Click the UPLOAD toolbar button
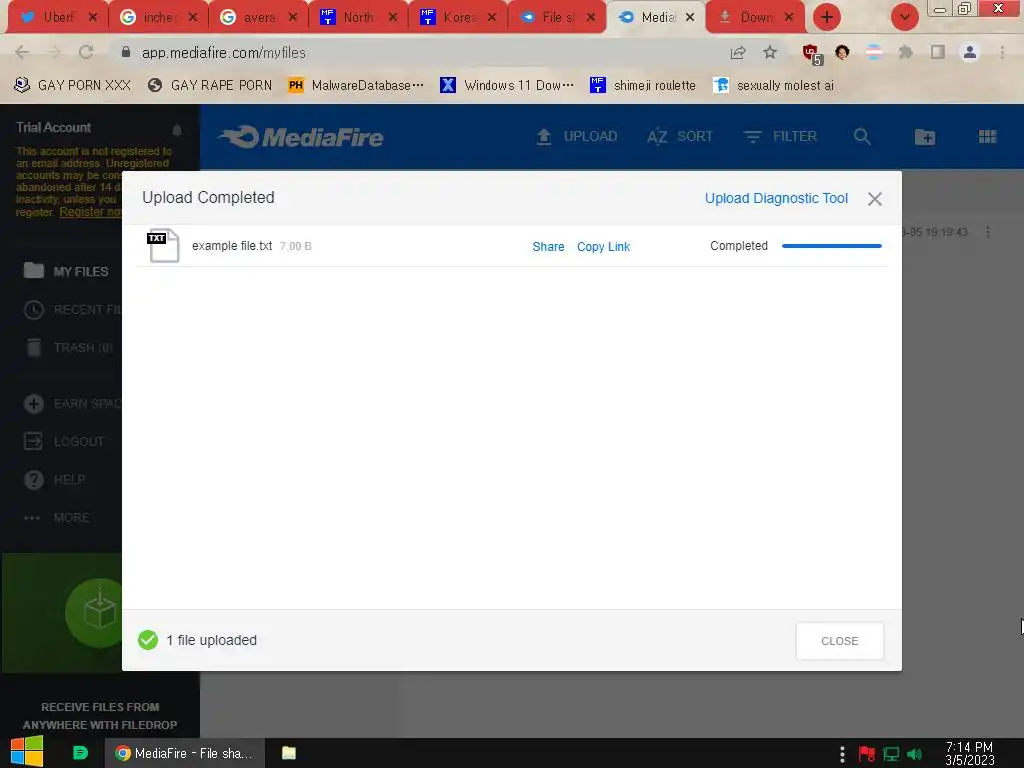This screenshot has height=768, width=1024. point(576,136)
